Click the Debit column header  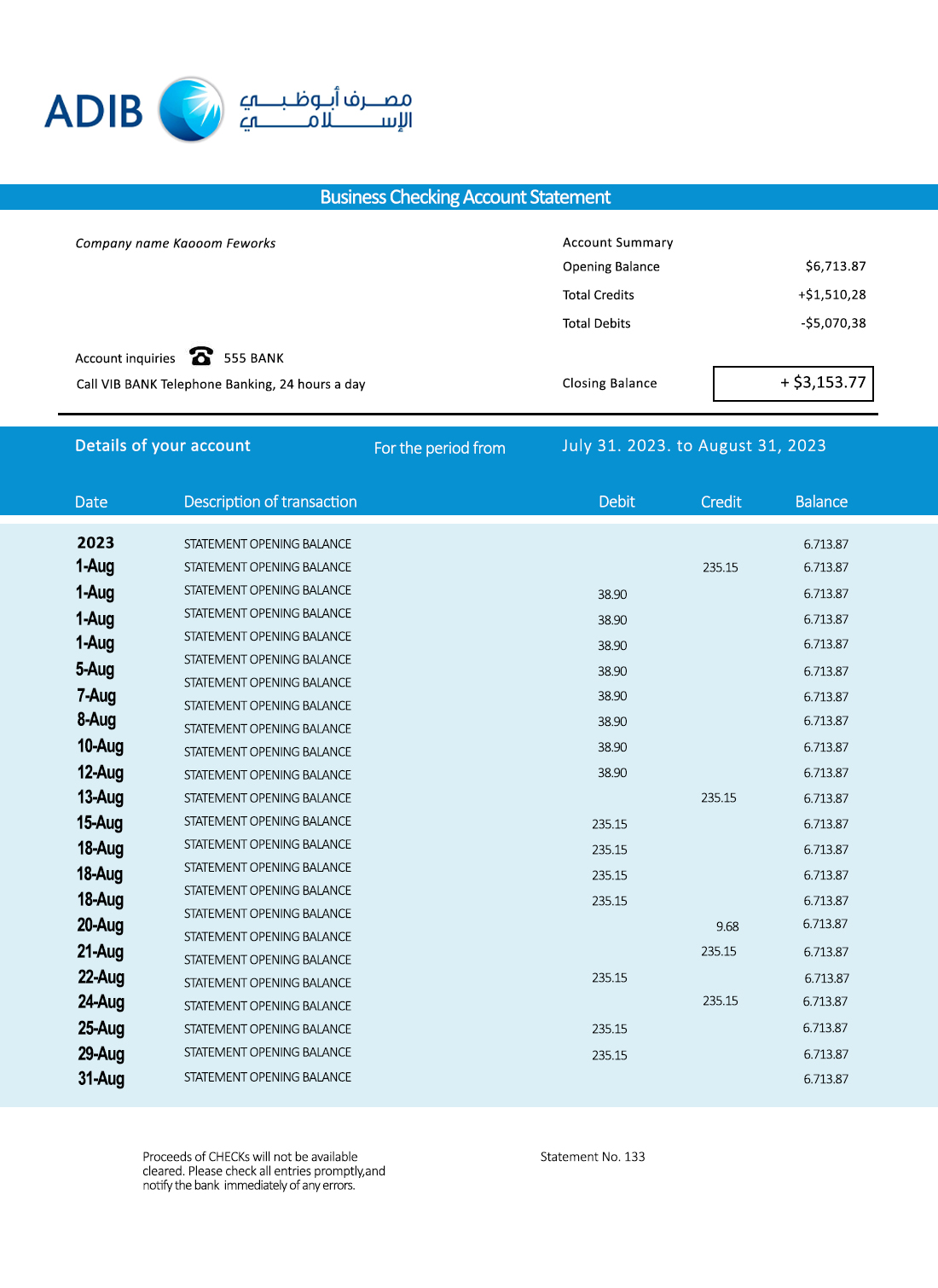pyautogui.click(x=617, y=502)
